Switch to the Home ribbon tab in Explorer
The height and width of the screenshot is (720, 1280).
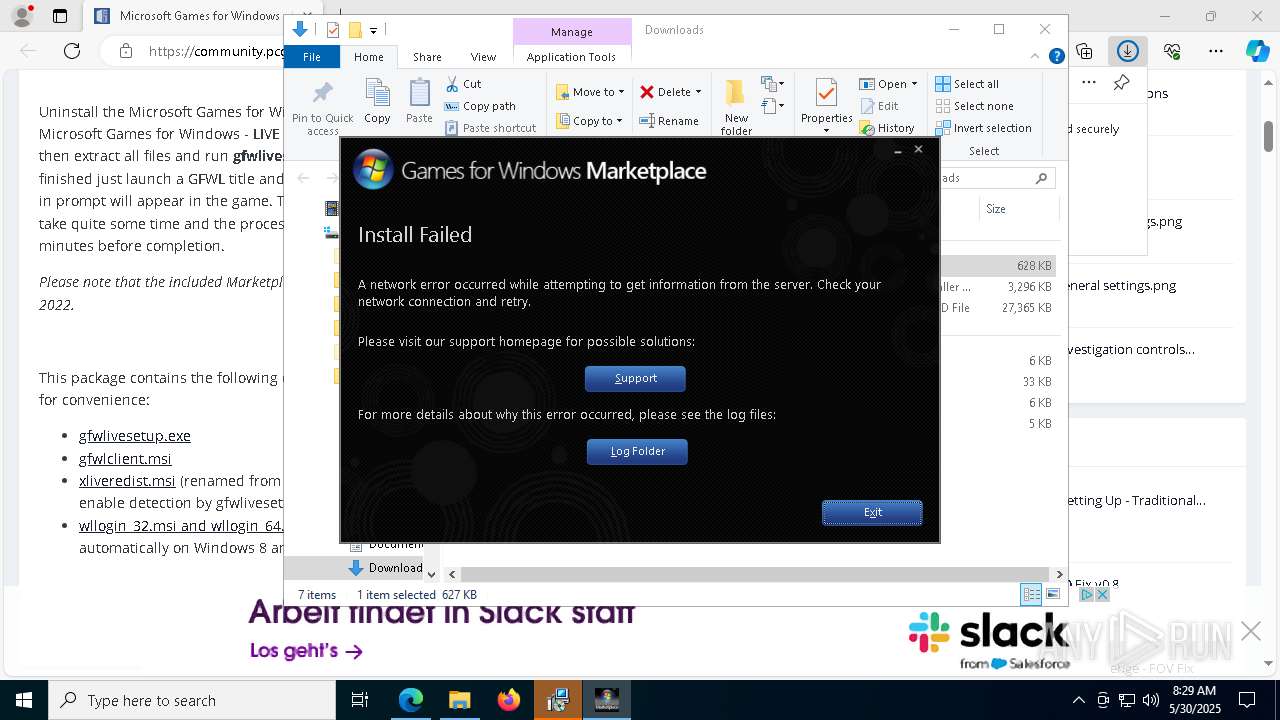368,57
